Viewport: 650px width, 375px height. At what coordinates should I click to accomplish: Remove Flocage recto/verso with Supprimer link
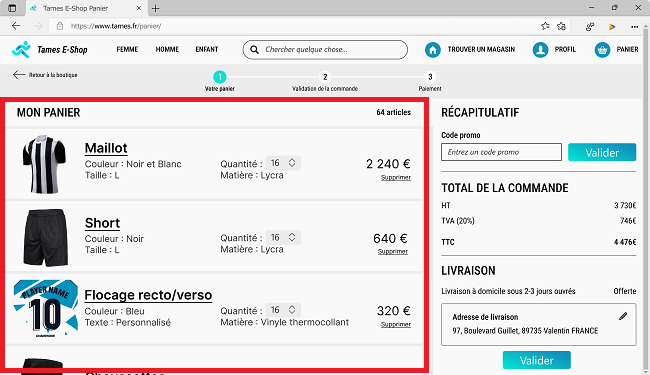click(x=396, y=324)
